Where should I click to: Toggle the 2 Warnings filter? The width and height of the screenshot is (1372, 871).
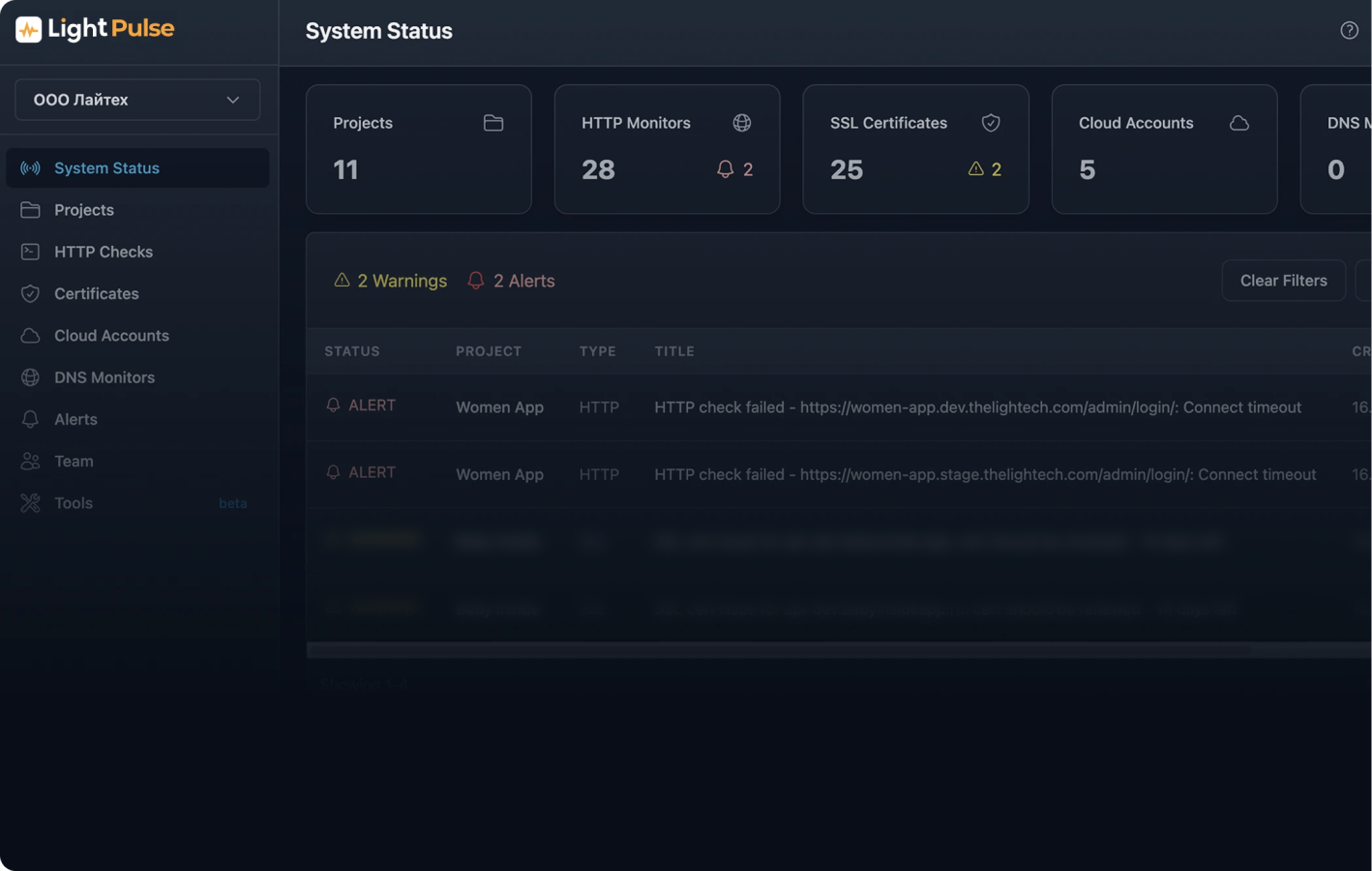point(391,281)
